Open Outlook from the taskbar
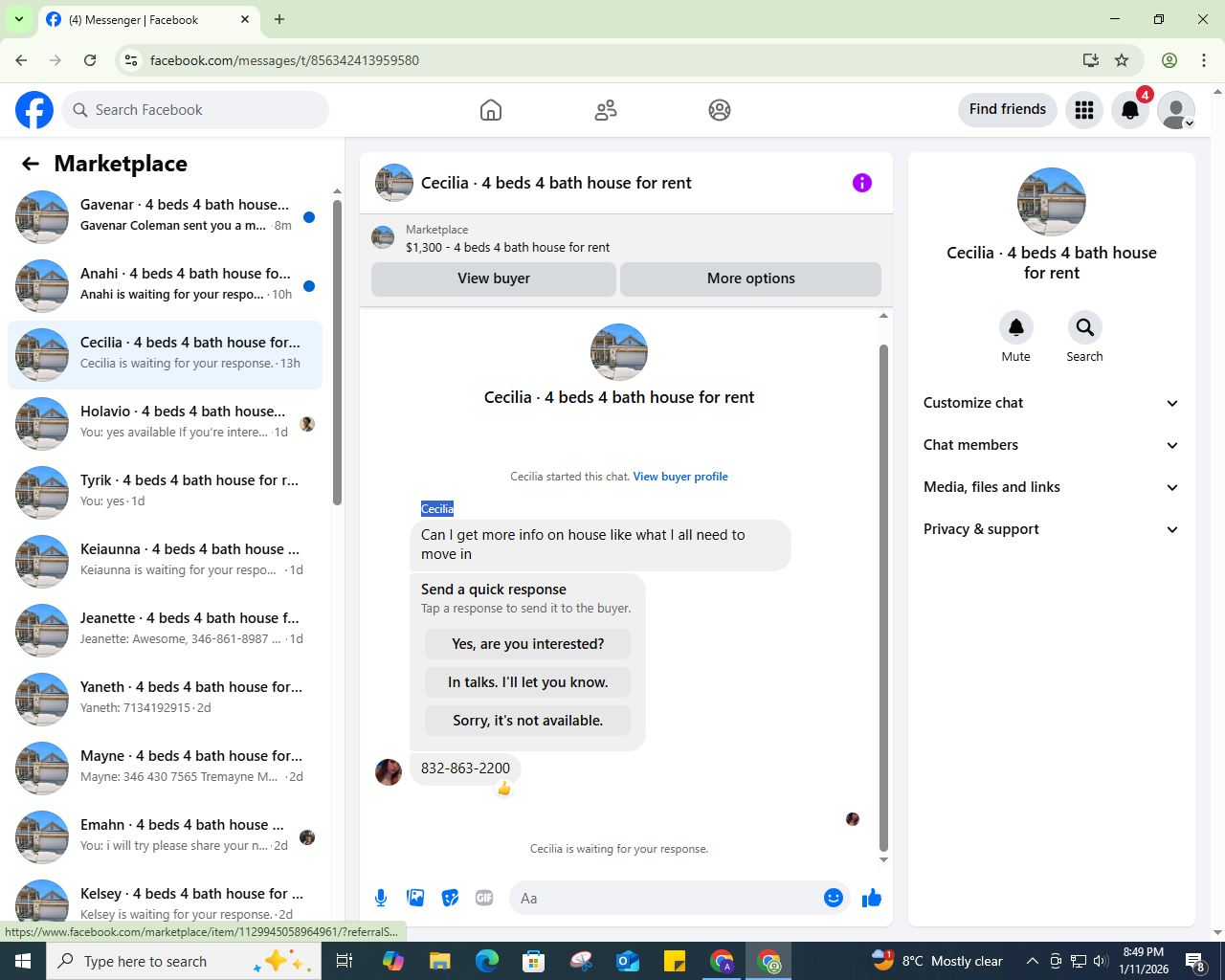The height and width of the screenshot is (980, 1225). [628, 961]
